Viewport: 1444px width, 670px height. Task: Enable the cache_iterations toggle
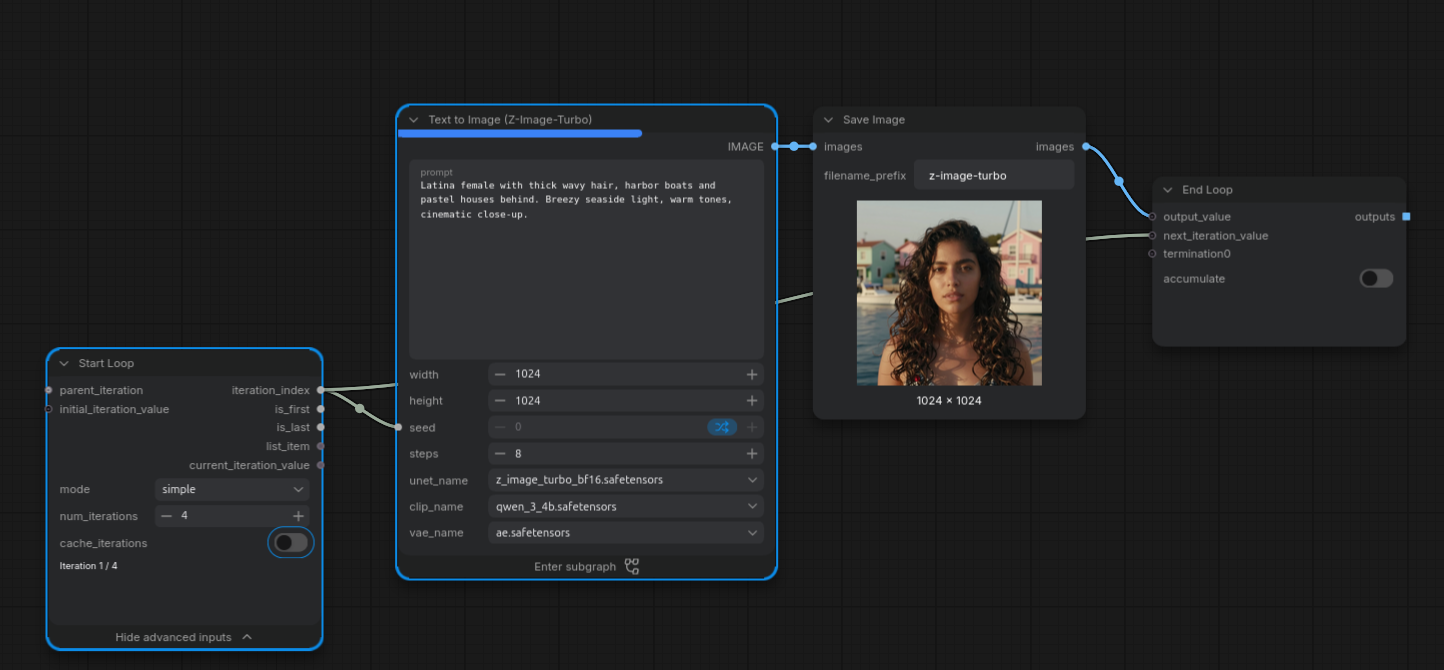(291, 543)
